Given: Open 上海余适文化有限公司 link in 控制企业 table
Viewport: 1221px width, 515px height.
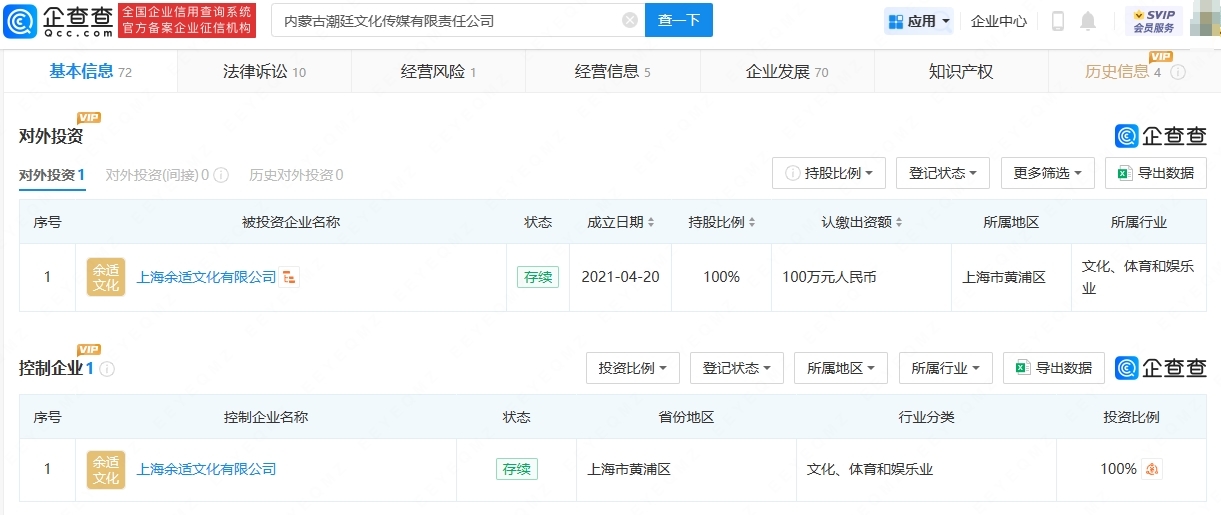Looking at the screenshot, I should pyautogui.click(x=206, y=469).
